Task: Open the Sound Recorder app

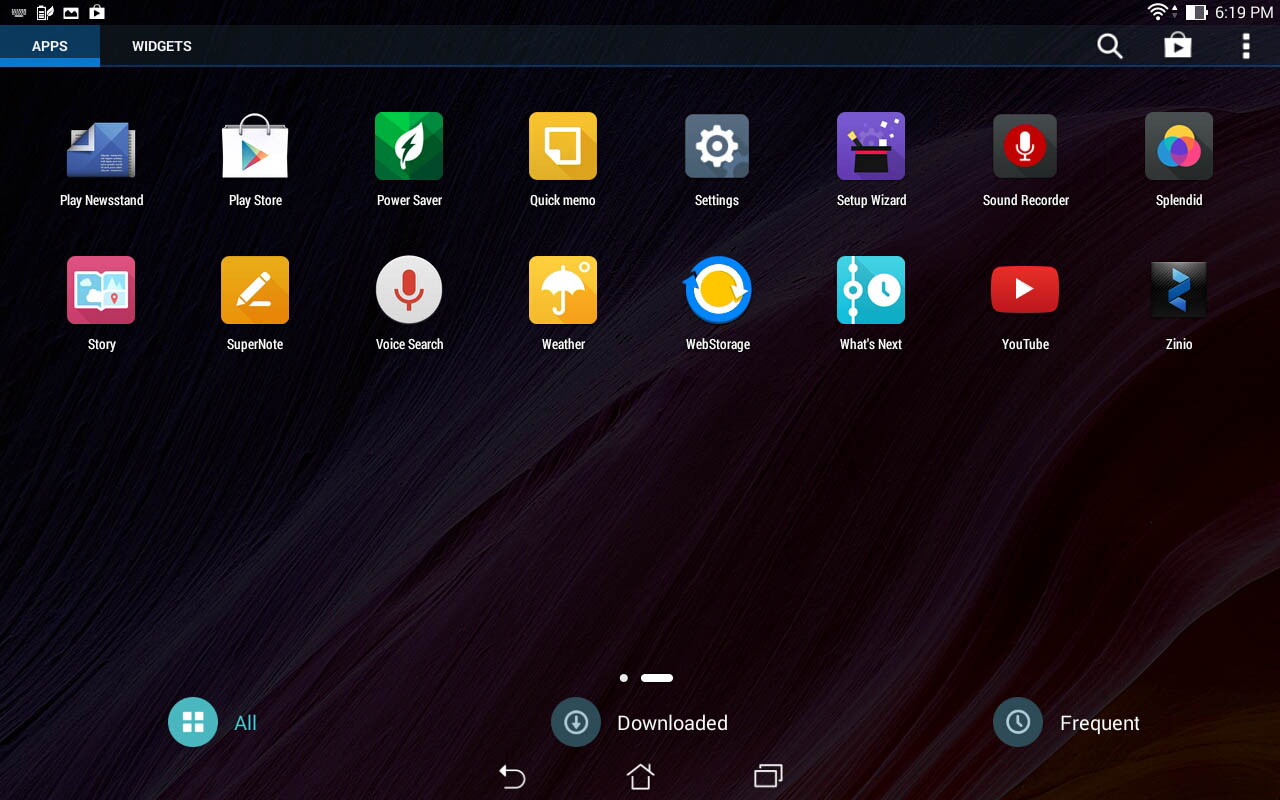Action: 1025,160
